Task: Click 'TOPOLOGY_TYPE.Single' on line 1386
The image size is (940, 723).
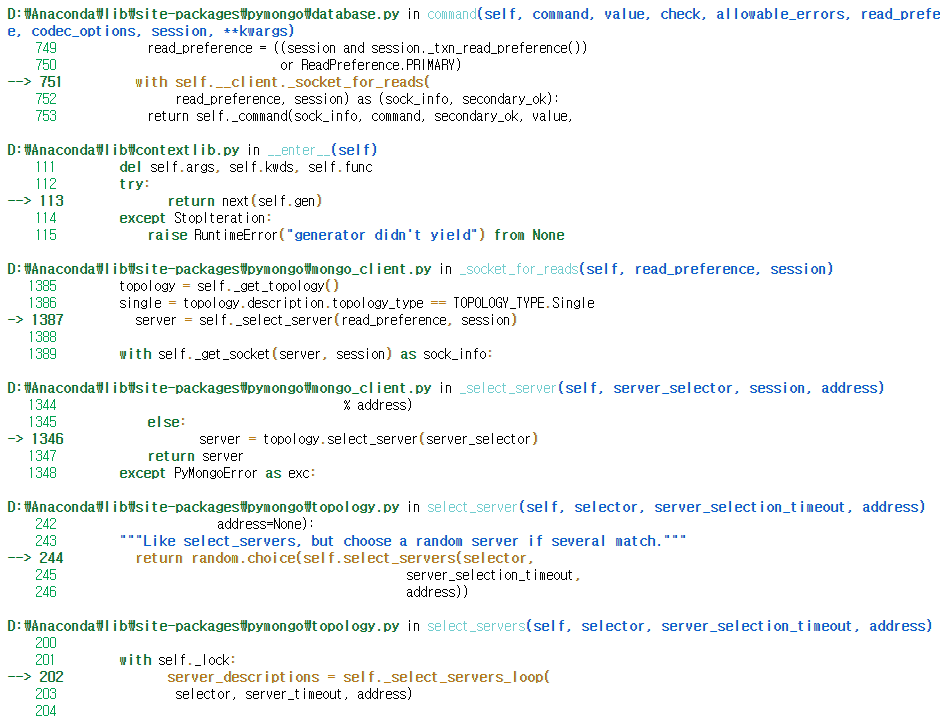Action: click(x=523, y=303)
